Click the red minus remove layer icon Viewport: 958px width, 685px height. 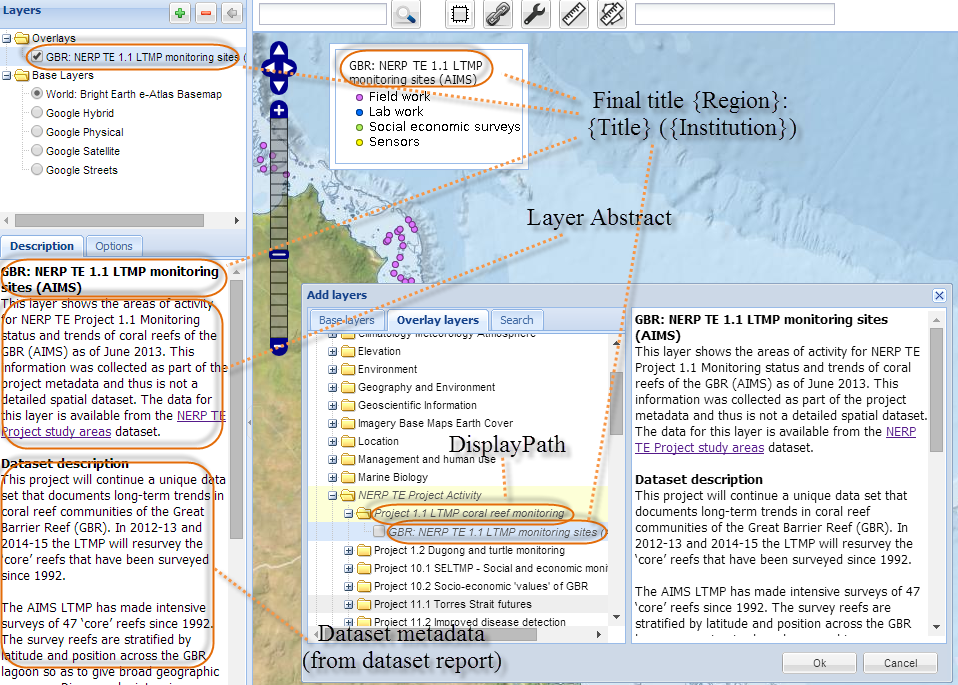pyautogui.click(x=206, y=13)
